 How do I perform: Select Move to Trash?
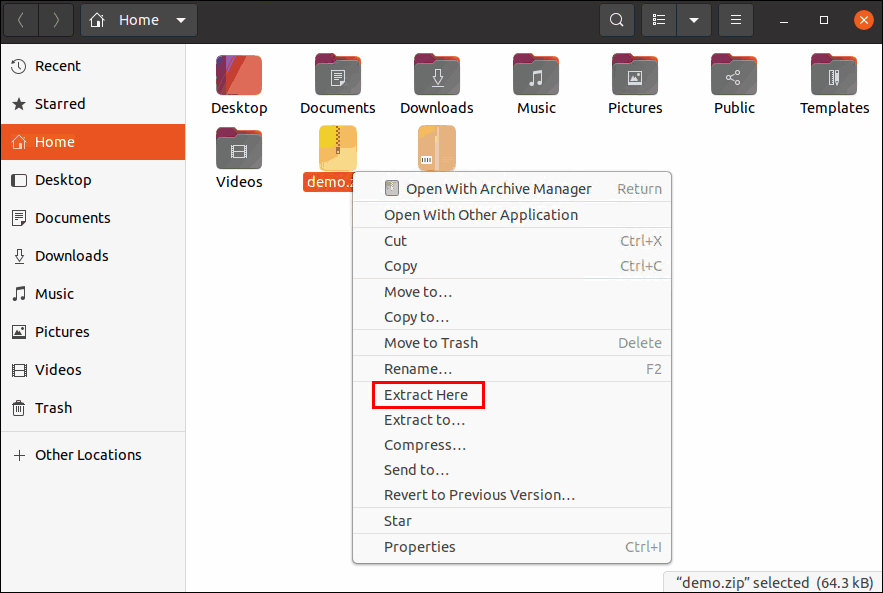click(512, 343)
